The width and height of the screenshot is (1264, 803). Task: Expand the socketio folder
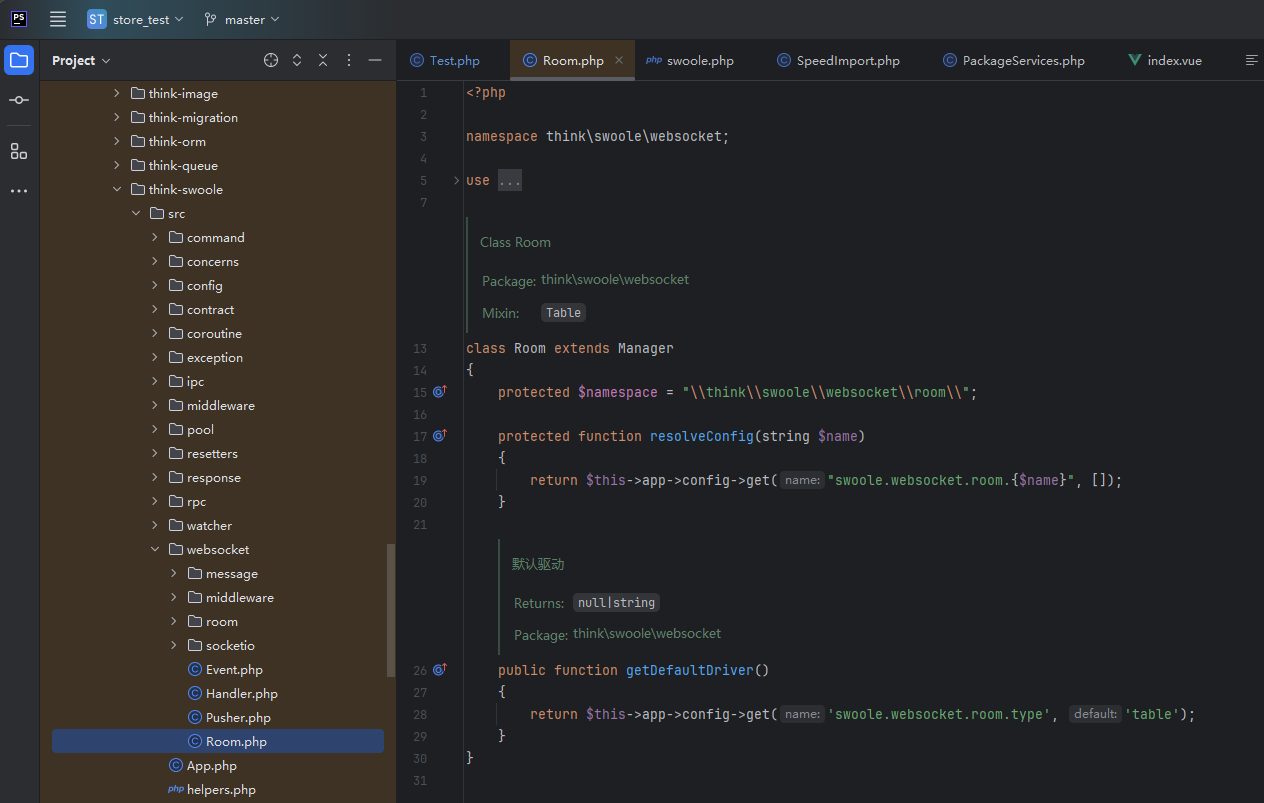[x=173, y=645]
